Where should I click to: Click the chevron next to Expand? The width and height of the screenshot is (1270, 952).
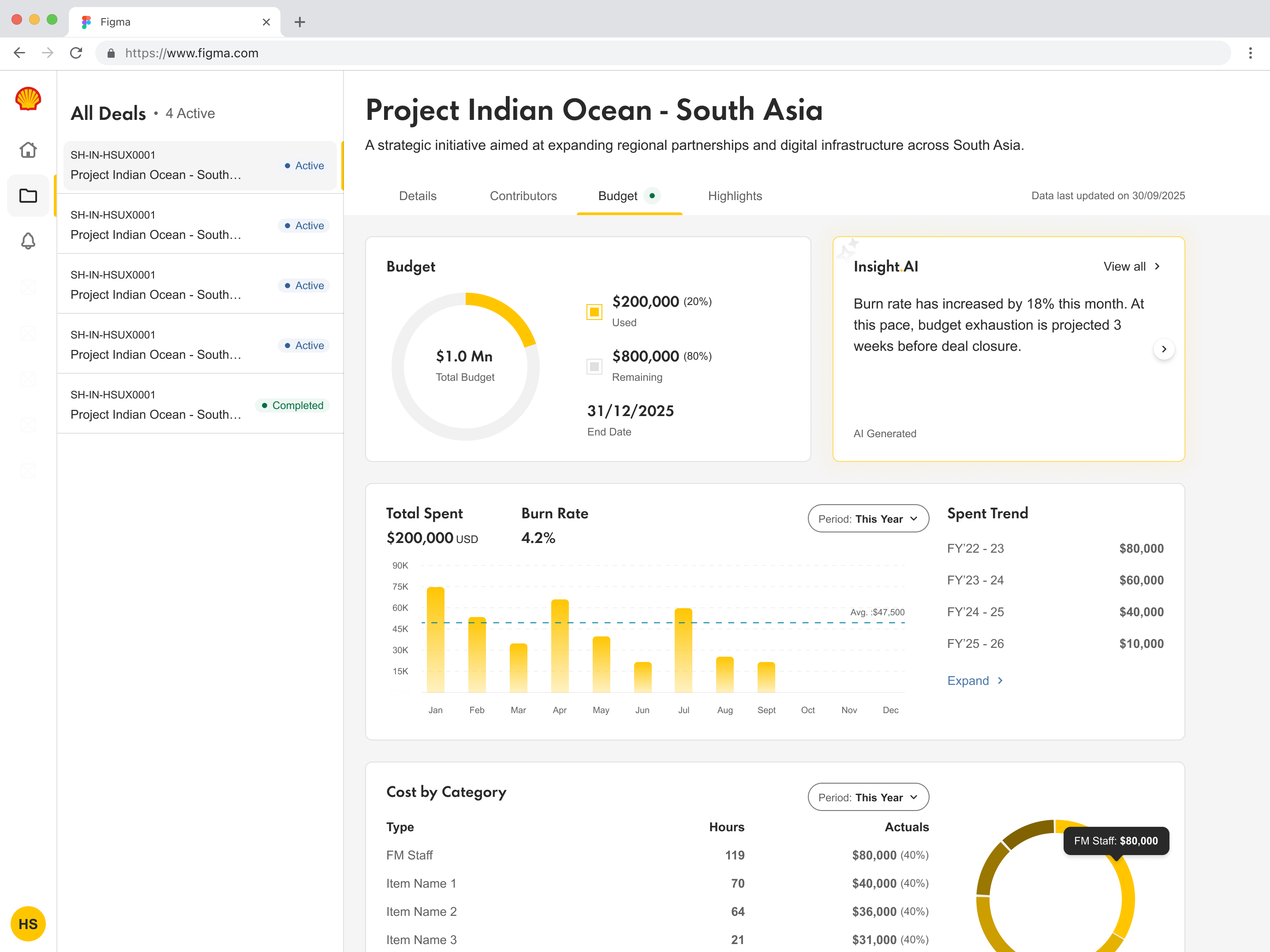[x=1000, y=681]
